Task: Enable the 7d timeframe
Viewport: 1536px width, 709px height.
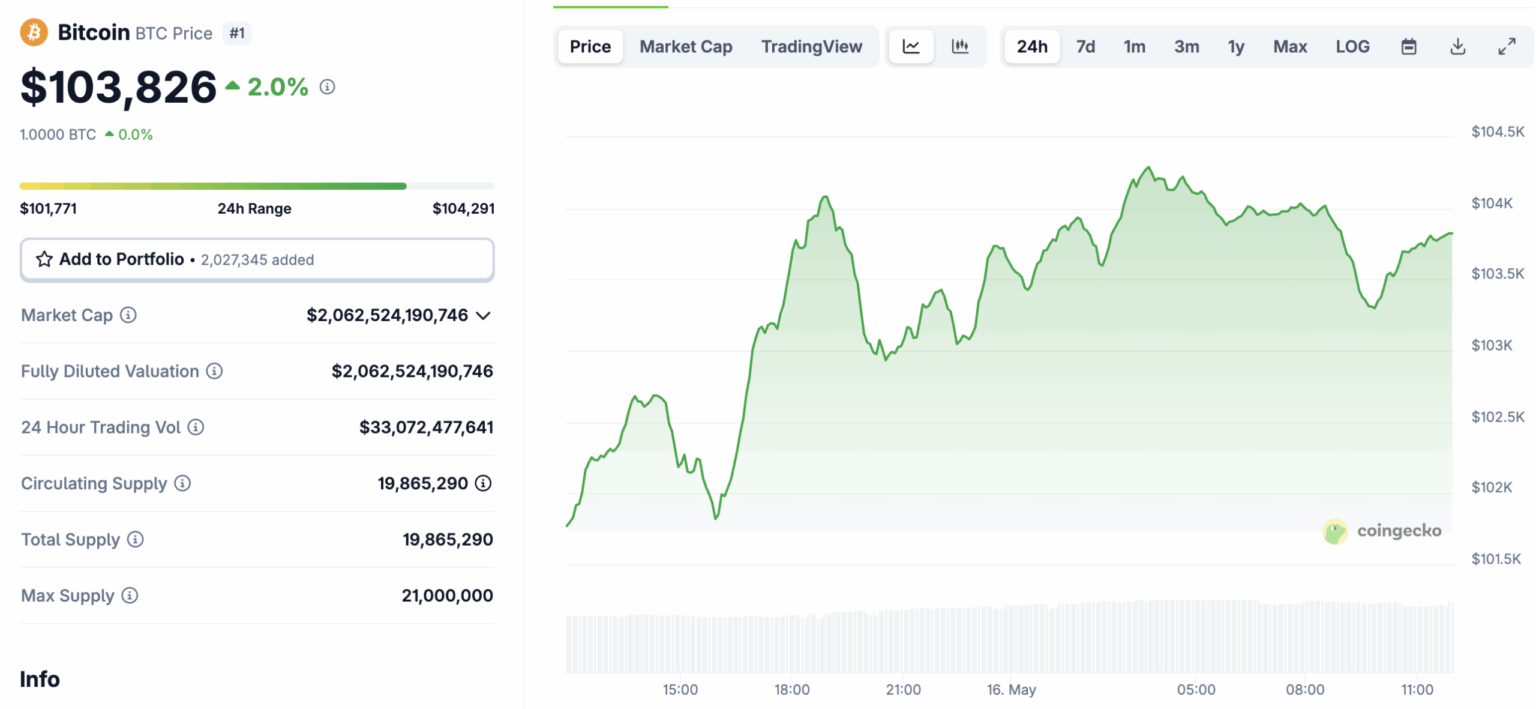Action: tap(1086, 46)
